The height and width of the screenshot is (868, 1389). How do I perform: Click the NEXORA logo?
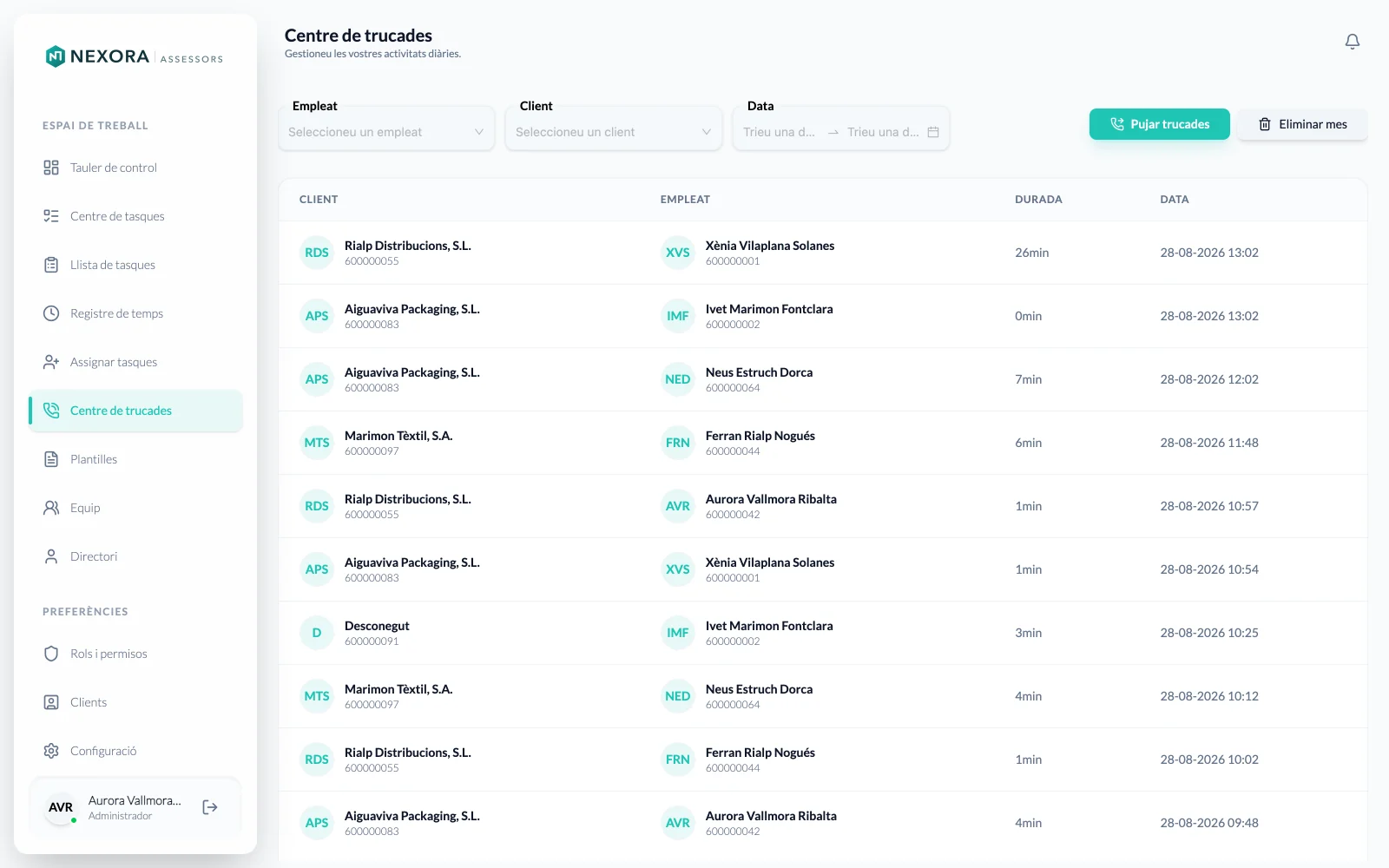click(134, 56)
